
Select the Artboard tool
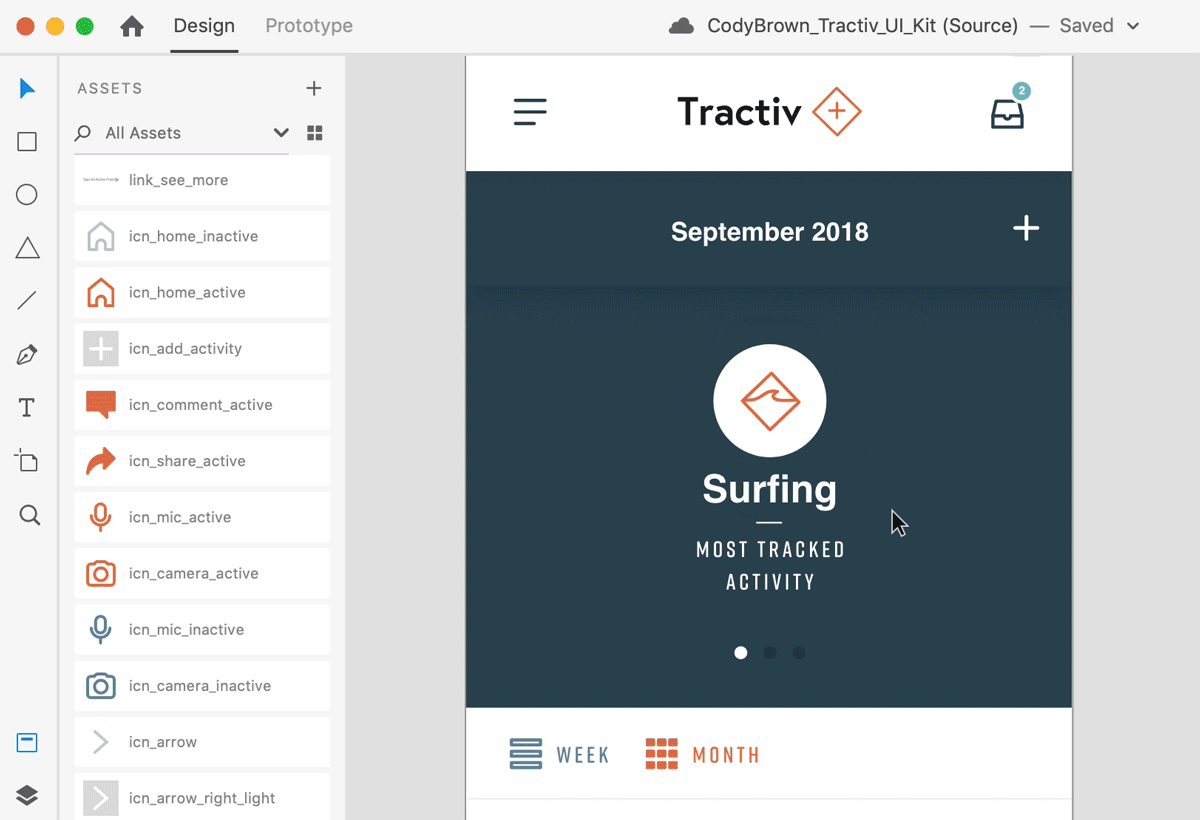point(27,461)
